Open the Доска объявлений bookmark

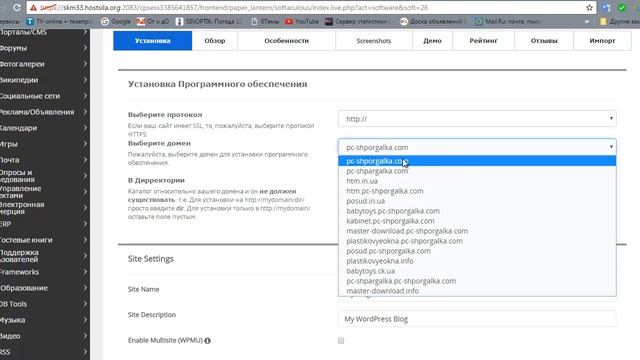pos(433,21)
